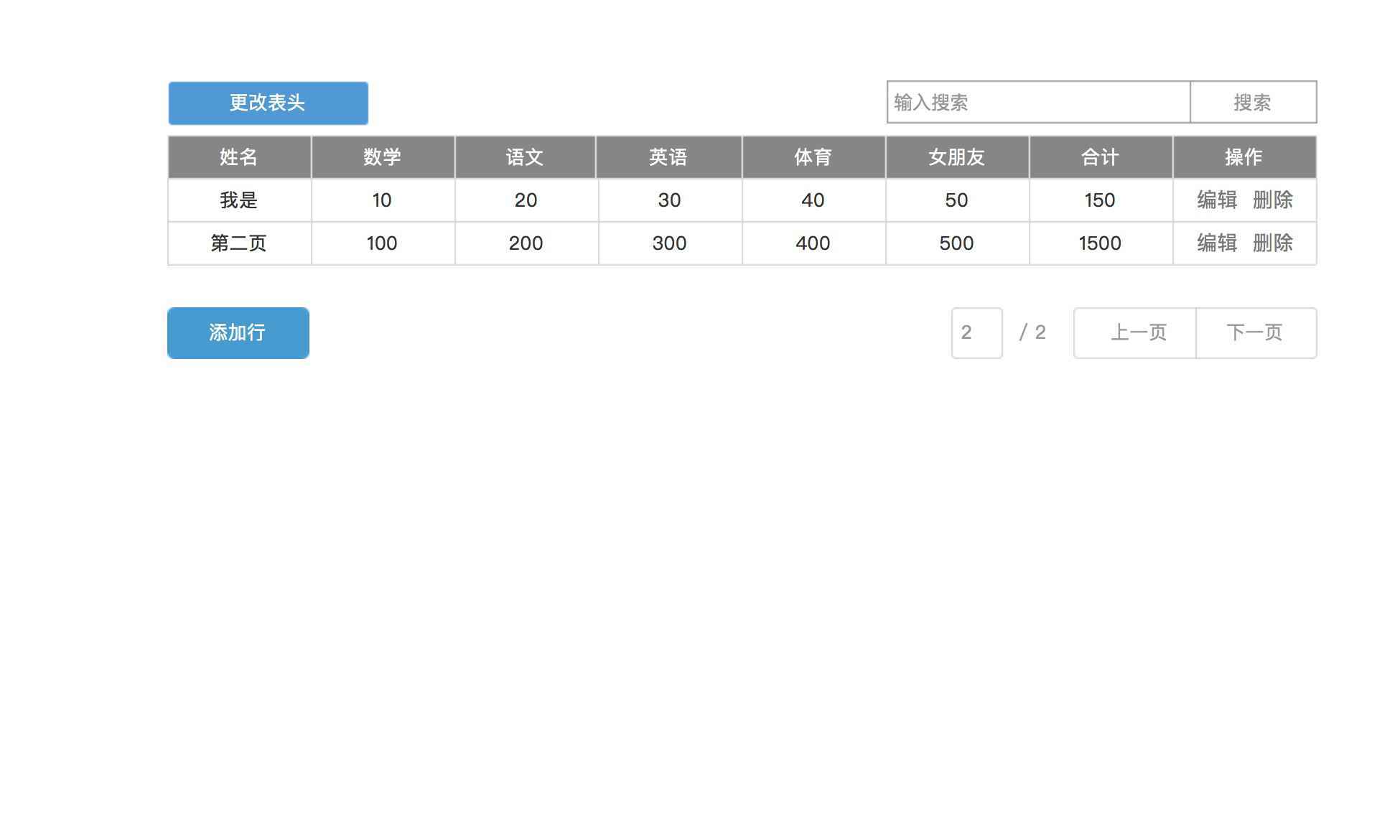Click the 更改表头 button
Image resolution: width=1400 pixels, height=840 pixels.
point(268,102)
